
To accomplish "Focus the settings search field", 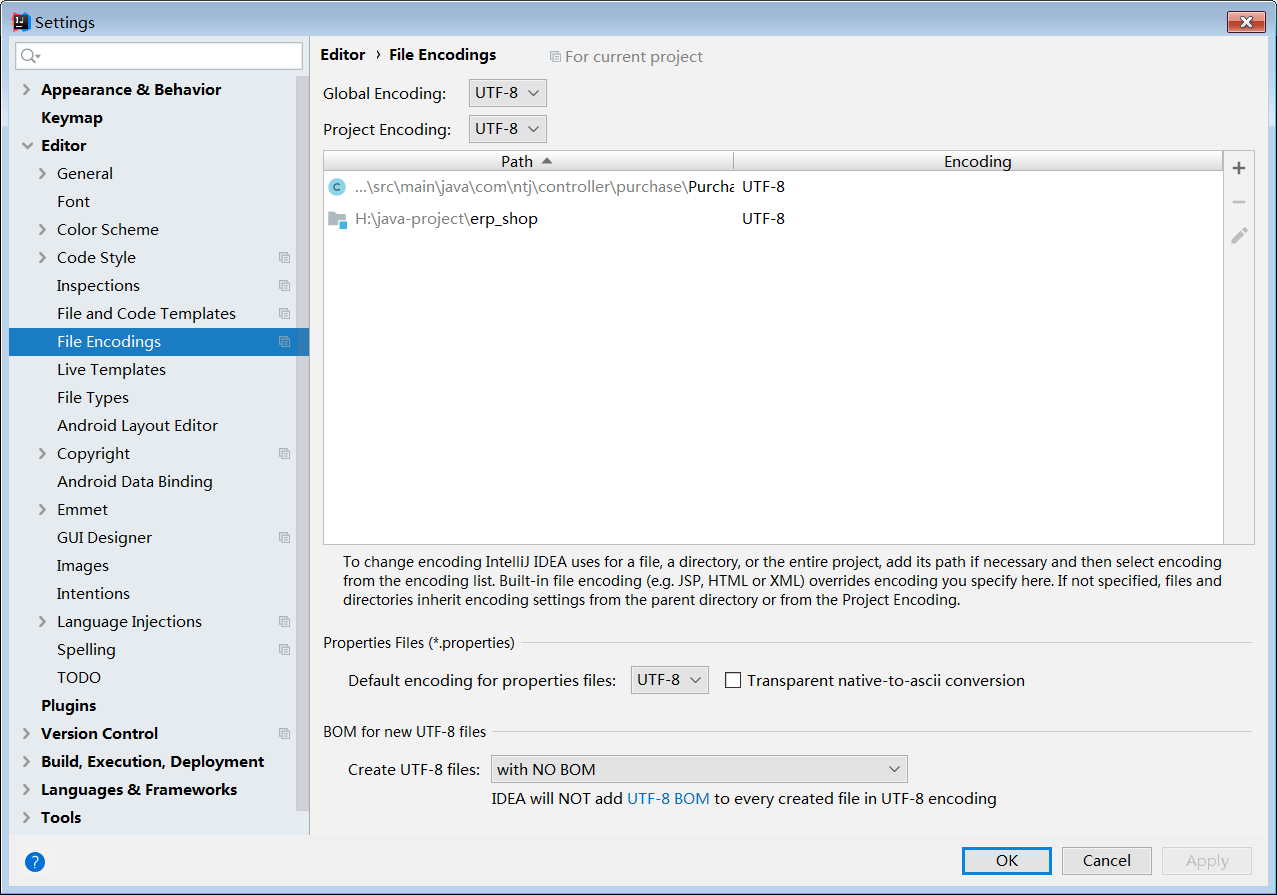I will (x=159, y=56).
